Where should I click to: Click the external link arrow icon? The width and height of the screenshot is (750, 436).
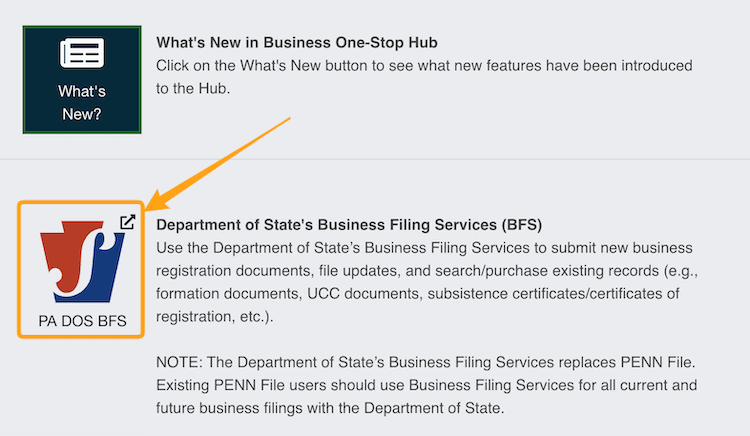click(x=127, y=221)
